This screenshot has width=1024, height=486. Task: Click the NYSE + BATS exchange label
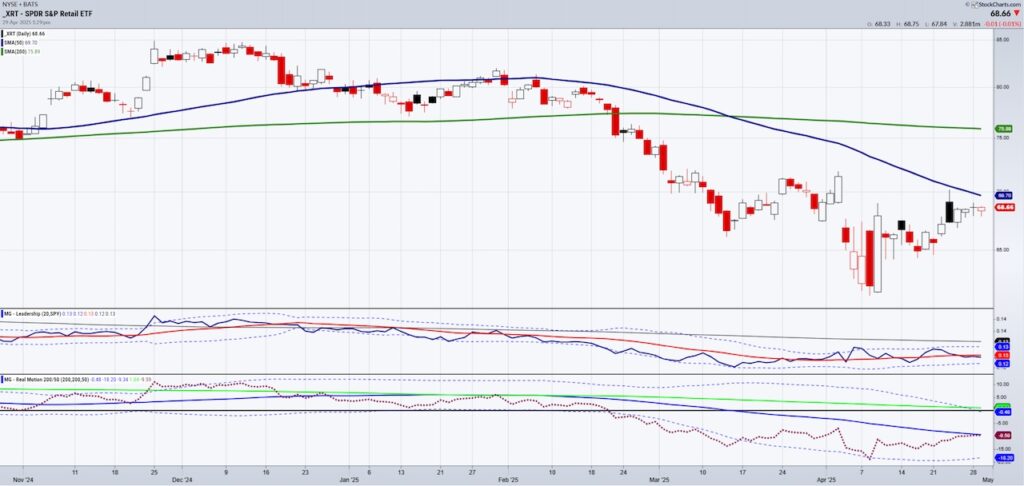[20, 4]
